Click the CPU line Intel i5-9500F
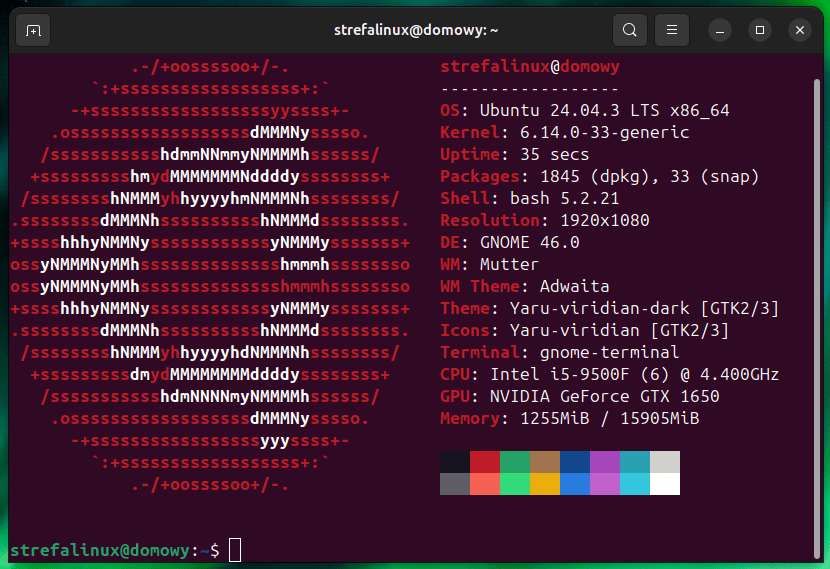 609,374
